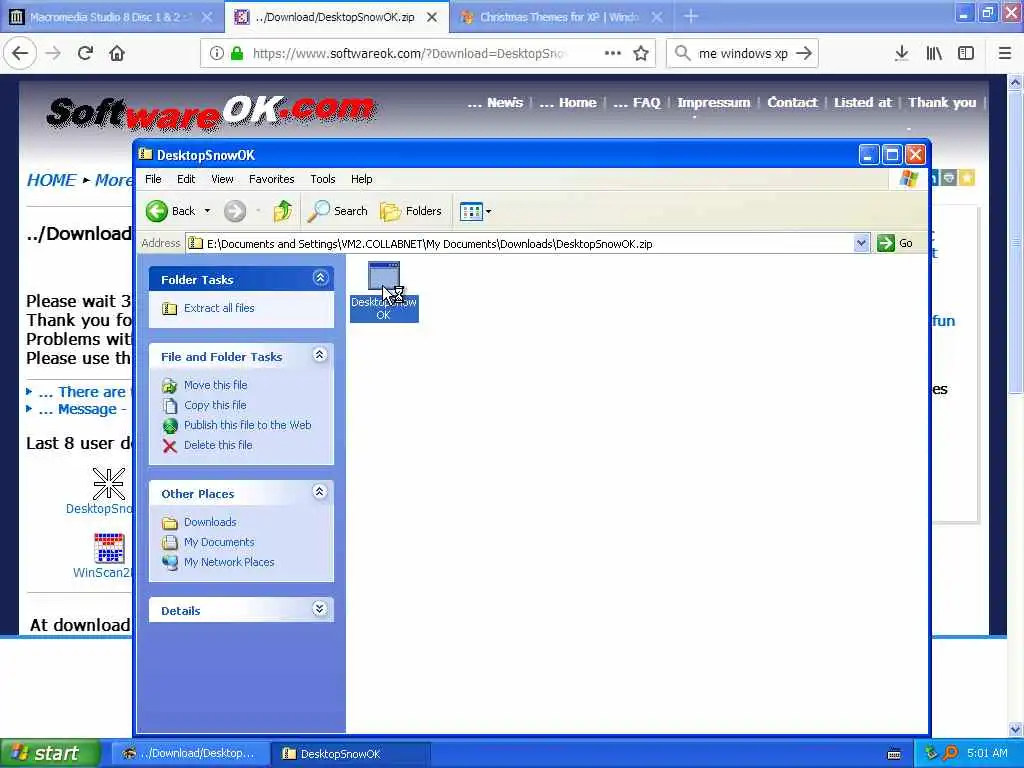Open page actions three-dot menu in address bar
The width and height of the screenshot is (1024, 768).
click(x=613, y=53)
